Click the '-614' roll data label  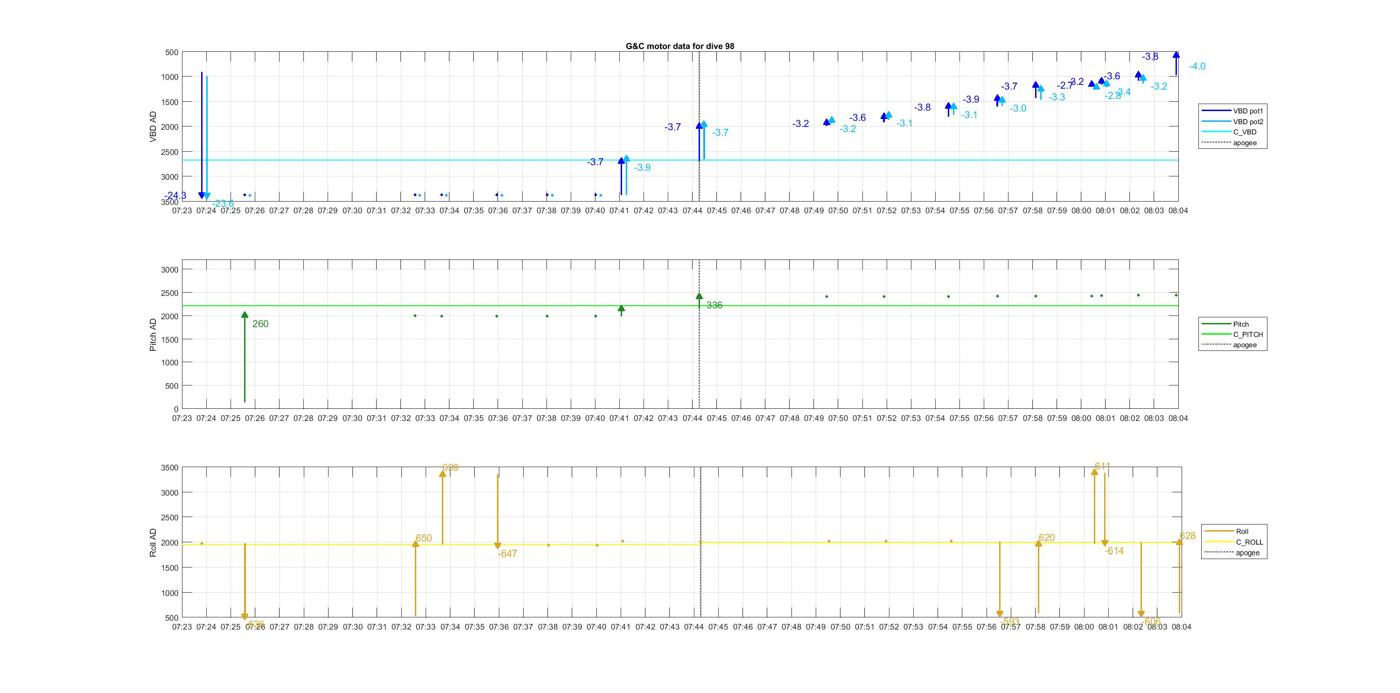(1114, 551)
